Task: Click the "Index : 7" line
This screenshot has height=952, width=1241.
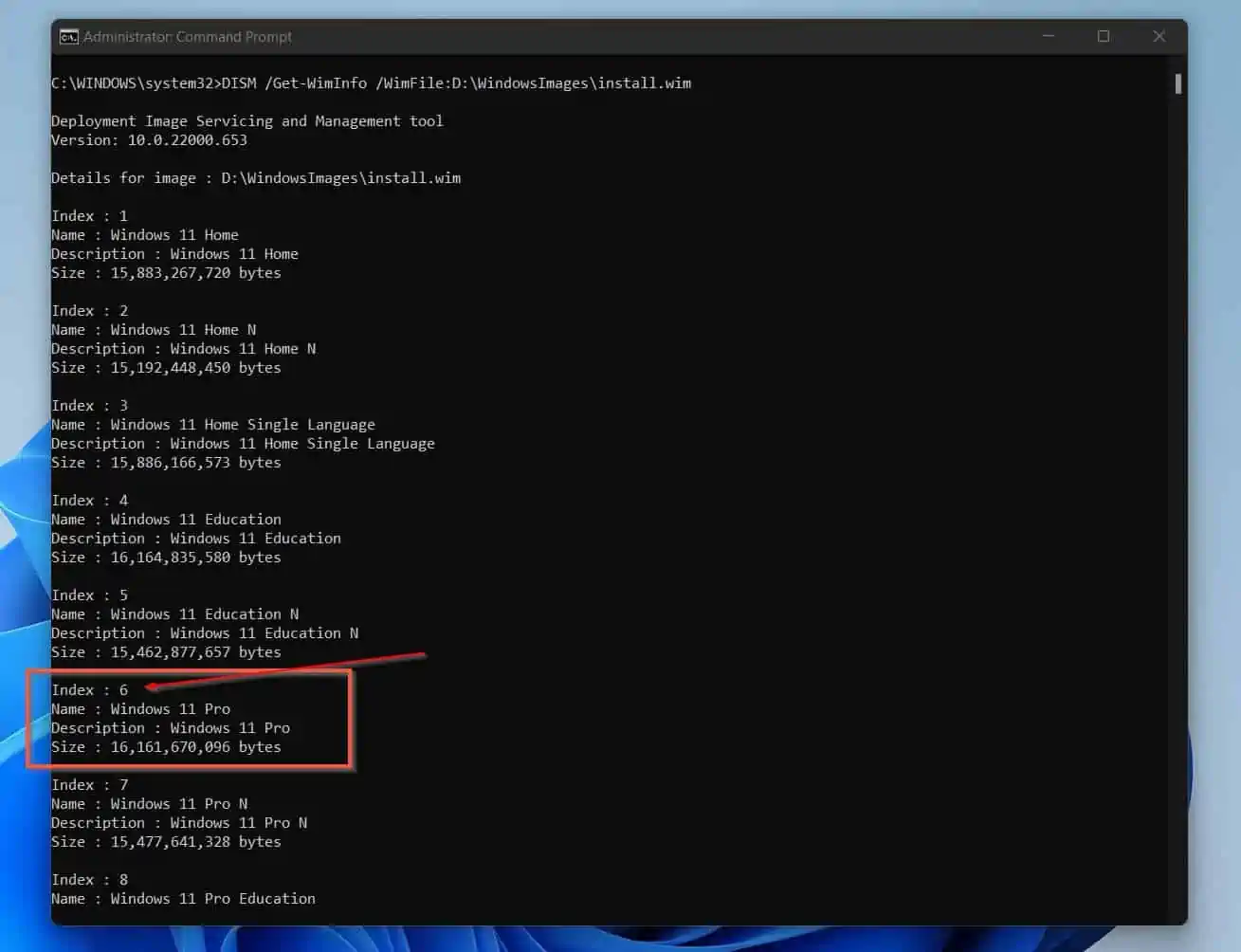Action: 89,785
